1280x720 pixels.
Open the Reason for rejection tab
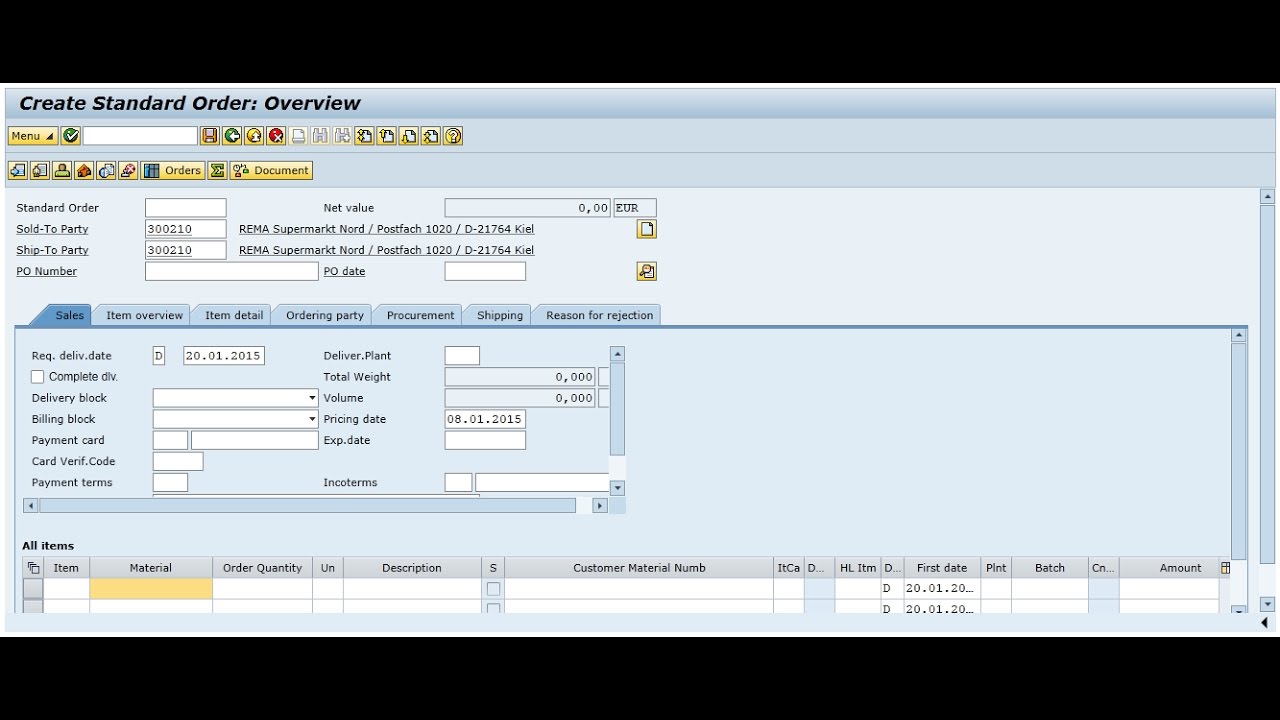pos(599,315)
